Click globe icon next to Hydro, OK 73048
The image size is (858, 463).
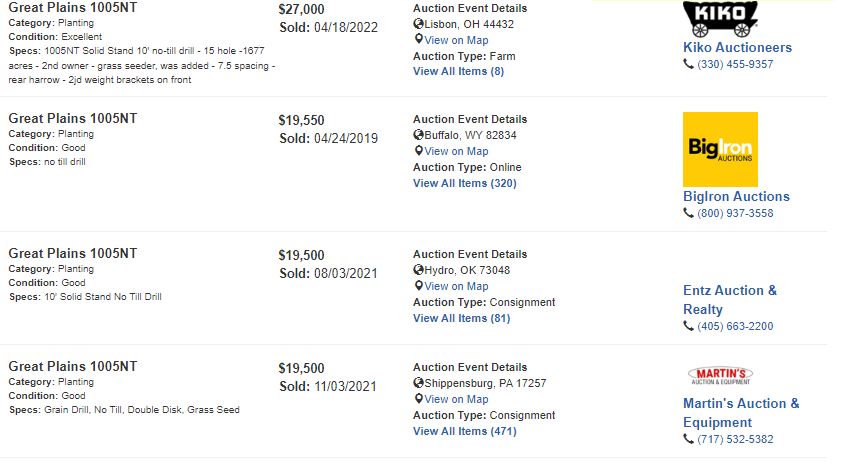(419, 270)
